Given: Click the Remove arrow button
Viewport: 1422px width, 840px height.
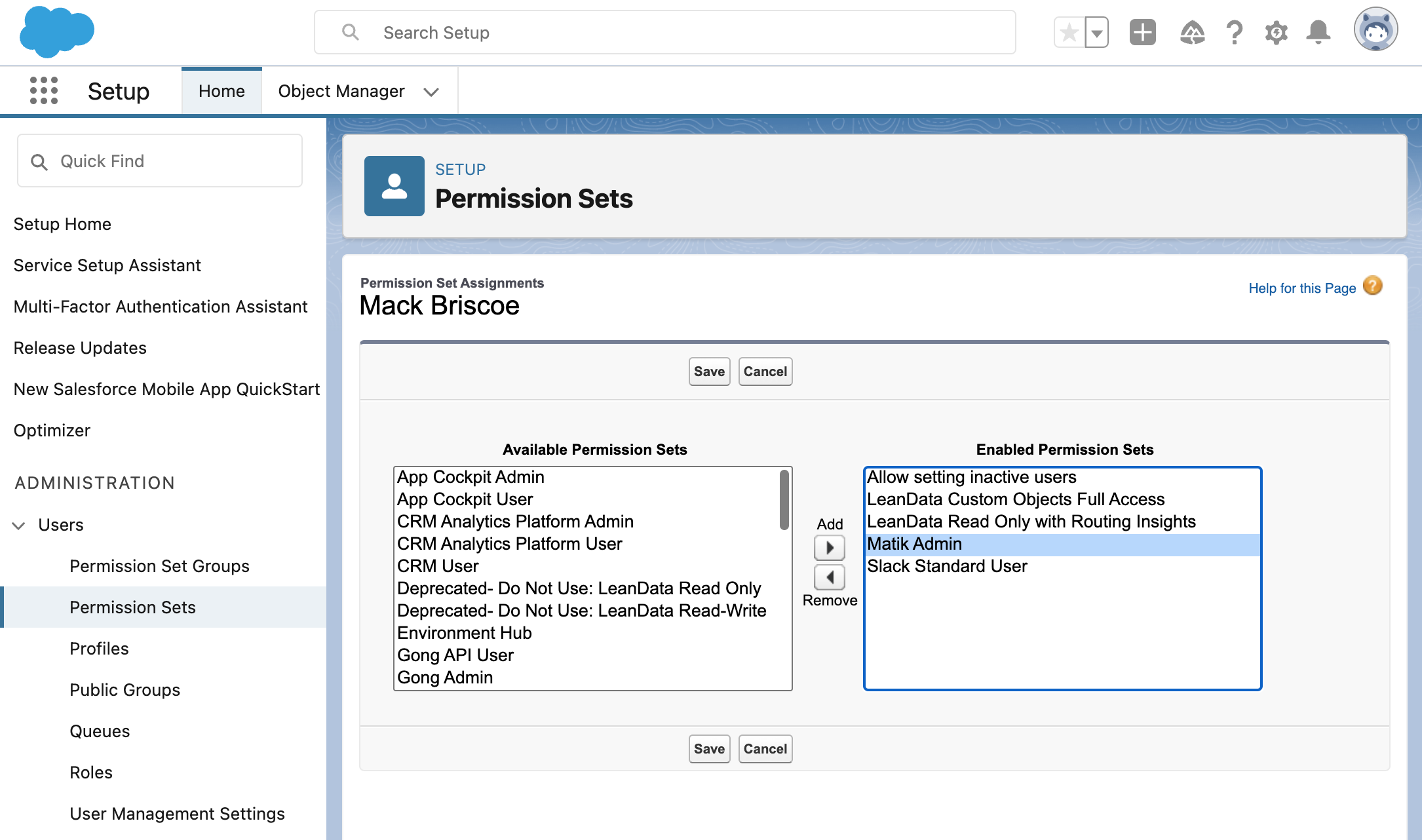Looking at the screenshot, I should (830, 577).
